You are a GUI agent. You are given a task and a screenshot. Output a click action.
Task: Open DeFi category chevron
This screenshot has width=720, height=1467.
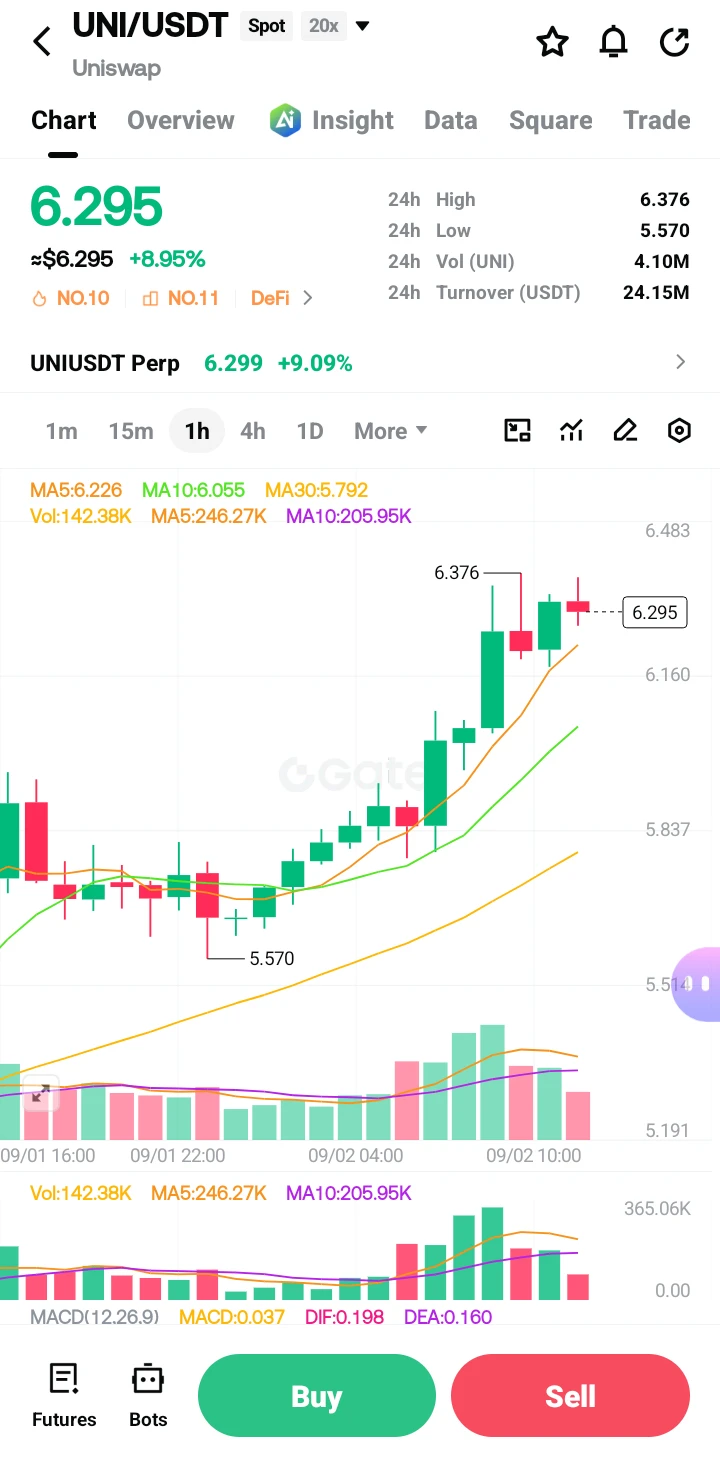[308, 298]
